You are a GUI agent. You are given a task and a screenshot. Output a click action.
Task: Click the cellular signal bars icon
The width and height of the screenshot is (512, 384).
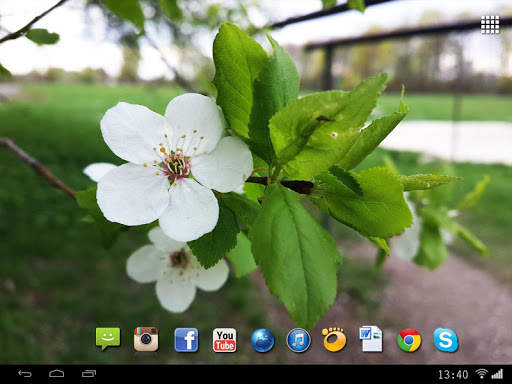[x=497, y=374]
